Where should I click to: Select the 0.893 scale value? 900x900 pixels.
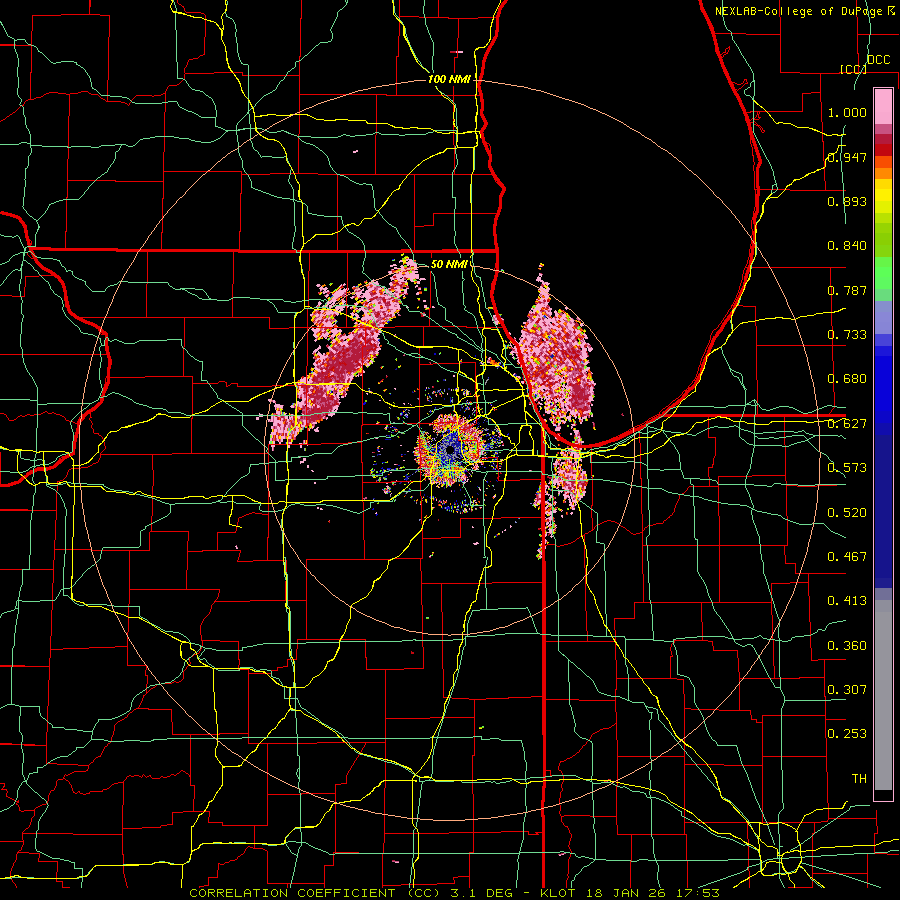coord(847,201)
